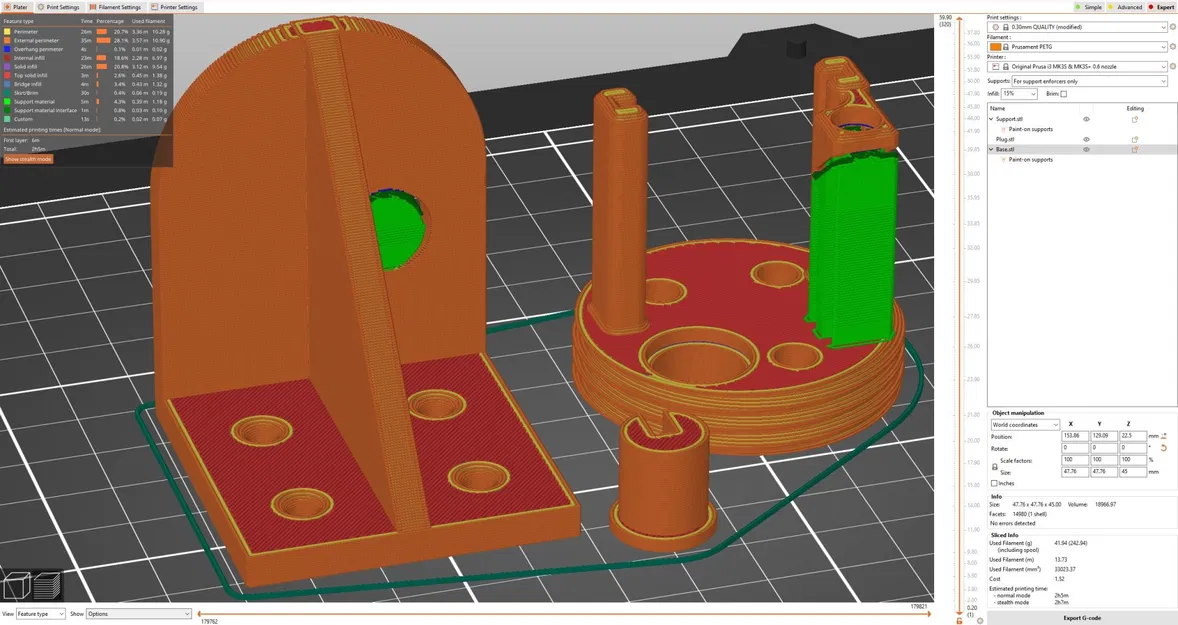Viewport: 1178px width, 625px height.
Task: Click the Overhang perimeter legend color swatch
Action: click(7, 50)
